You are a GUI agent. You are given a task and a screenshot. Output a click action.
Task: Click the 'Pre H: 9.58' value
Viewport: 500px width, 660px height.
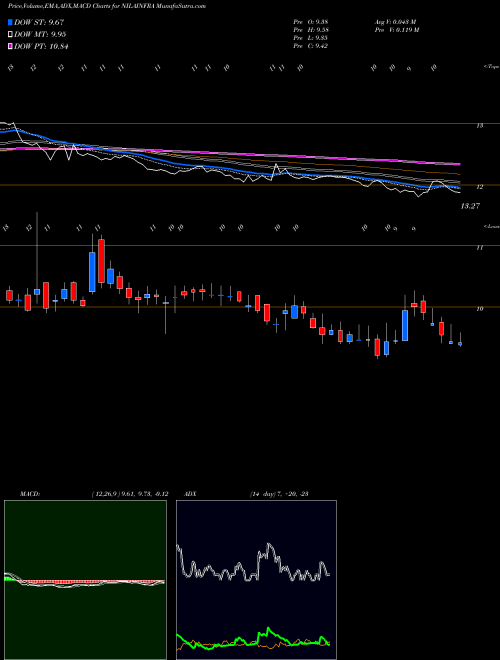coord(311,30)
